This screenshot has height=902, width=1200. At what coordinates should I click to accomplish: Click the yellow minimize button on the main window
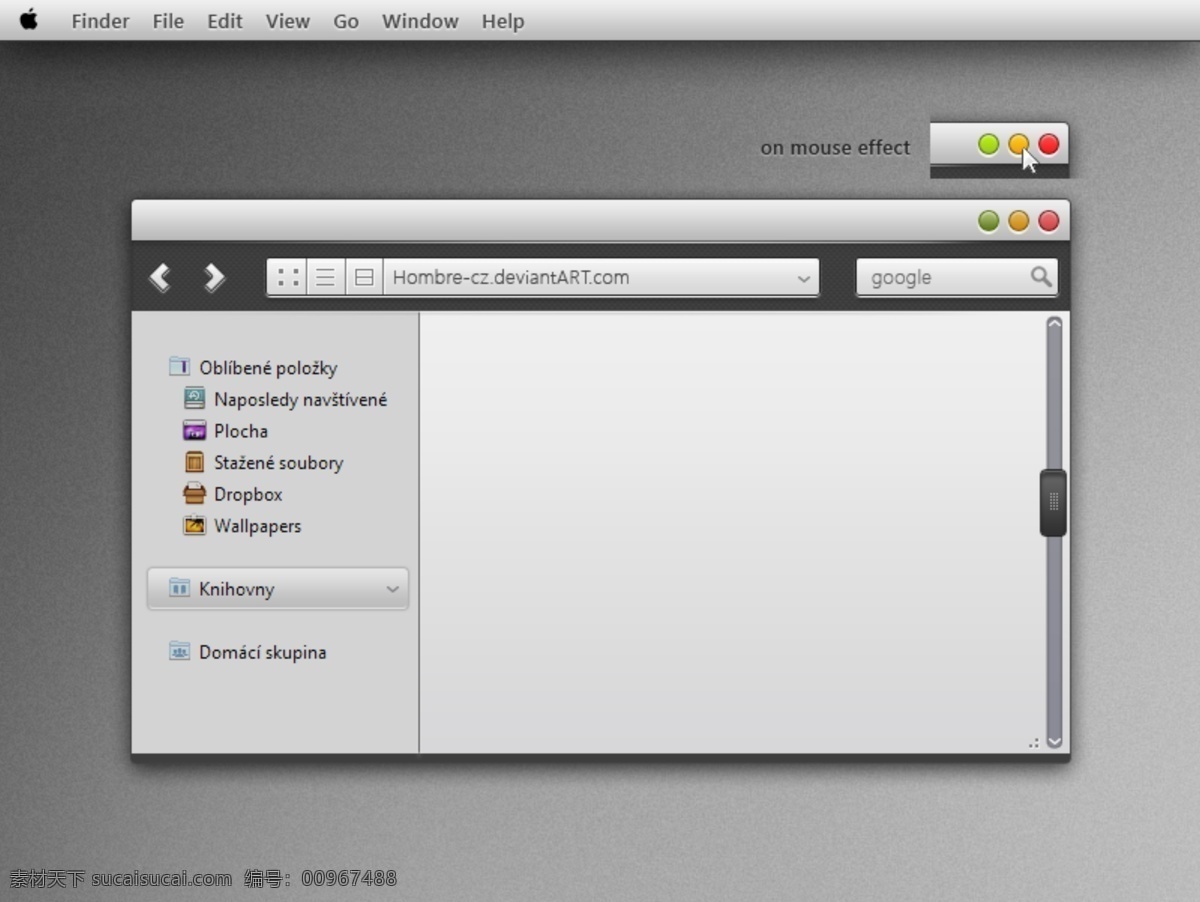pyautogui.click(x=1018, y=221)
